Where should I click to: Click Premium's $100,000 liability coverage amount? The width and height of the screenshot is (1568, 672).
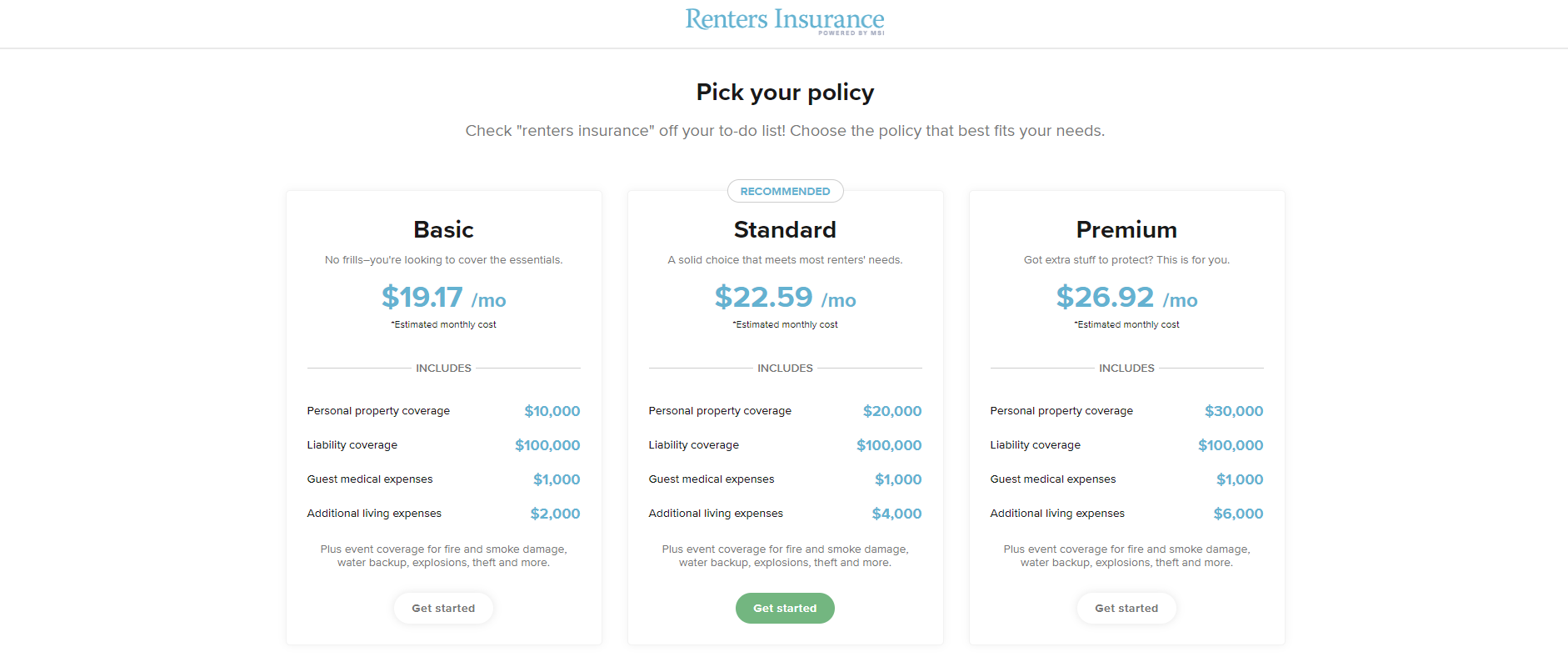pos(1231,445)
